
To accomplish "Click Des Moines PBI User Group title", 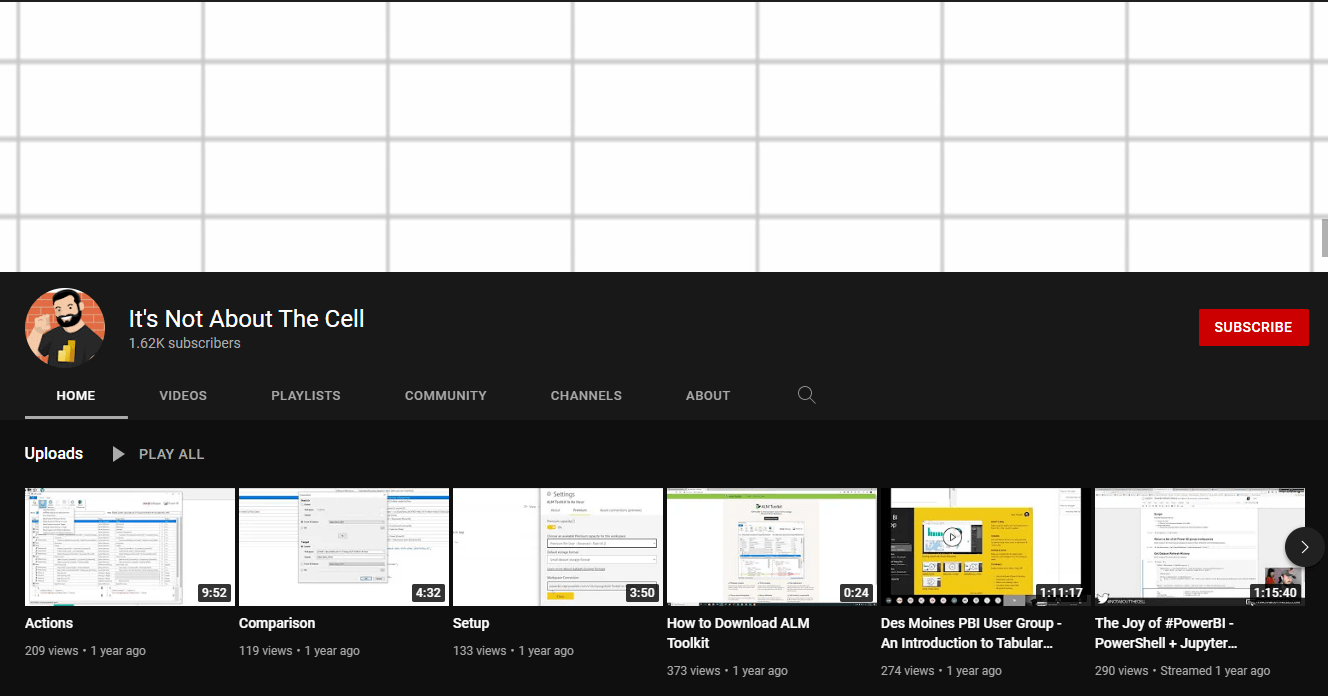I will pos(971,633).
